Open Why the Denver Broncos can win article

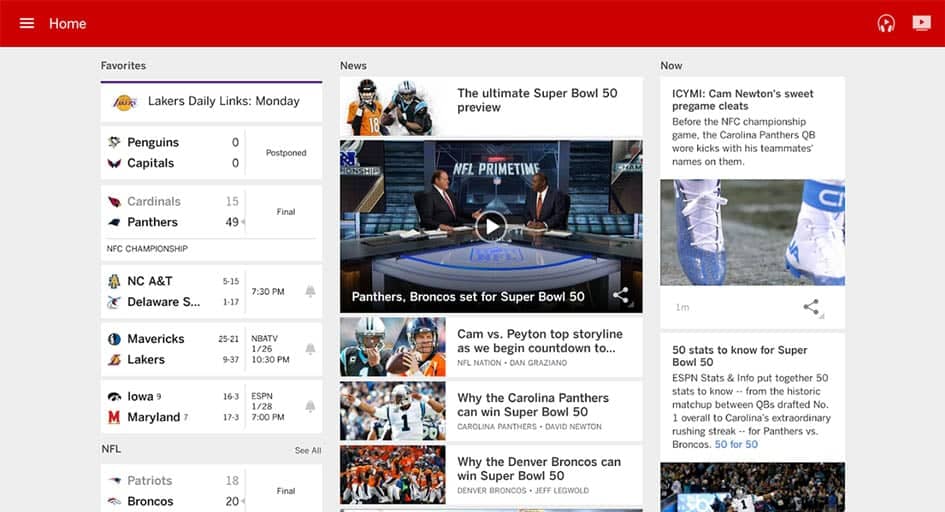pos(539,469)
